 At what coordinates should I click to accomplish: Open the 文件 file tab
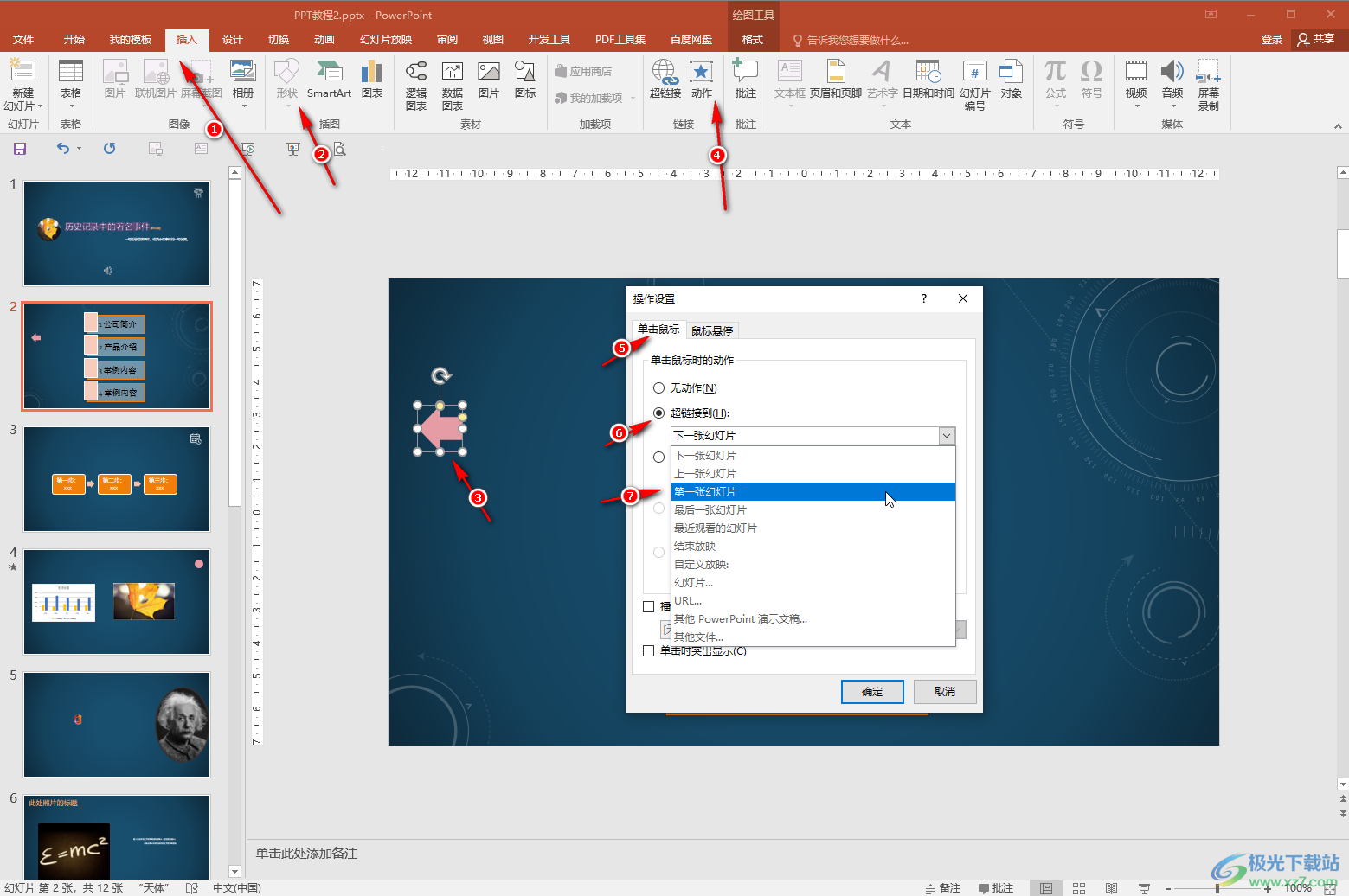tap(23, 40)
